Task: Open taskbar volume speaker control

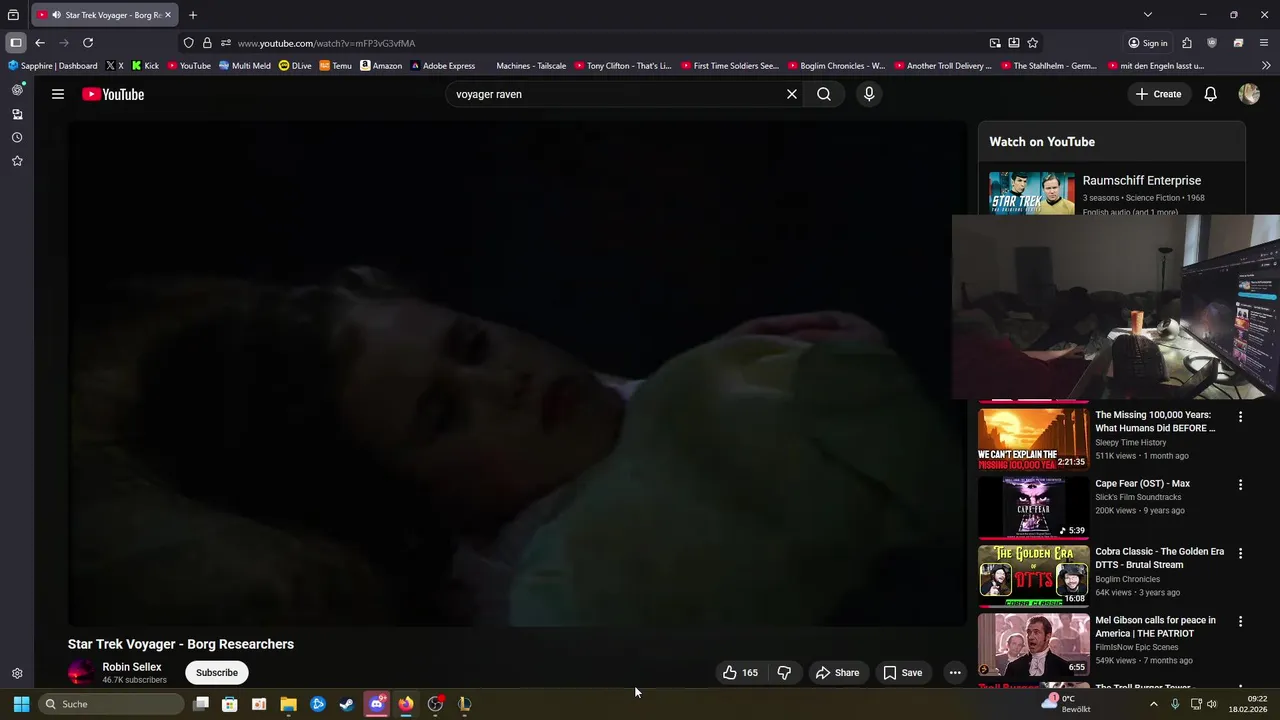Action: (1212, 704)
